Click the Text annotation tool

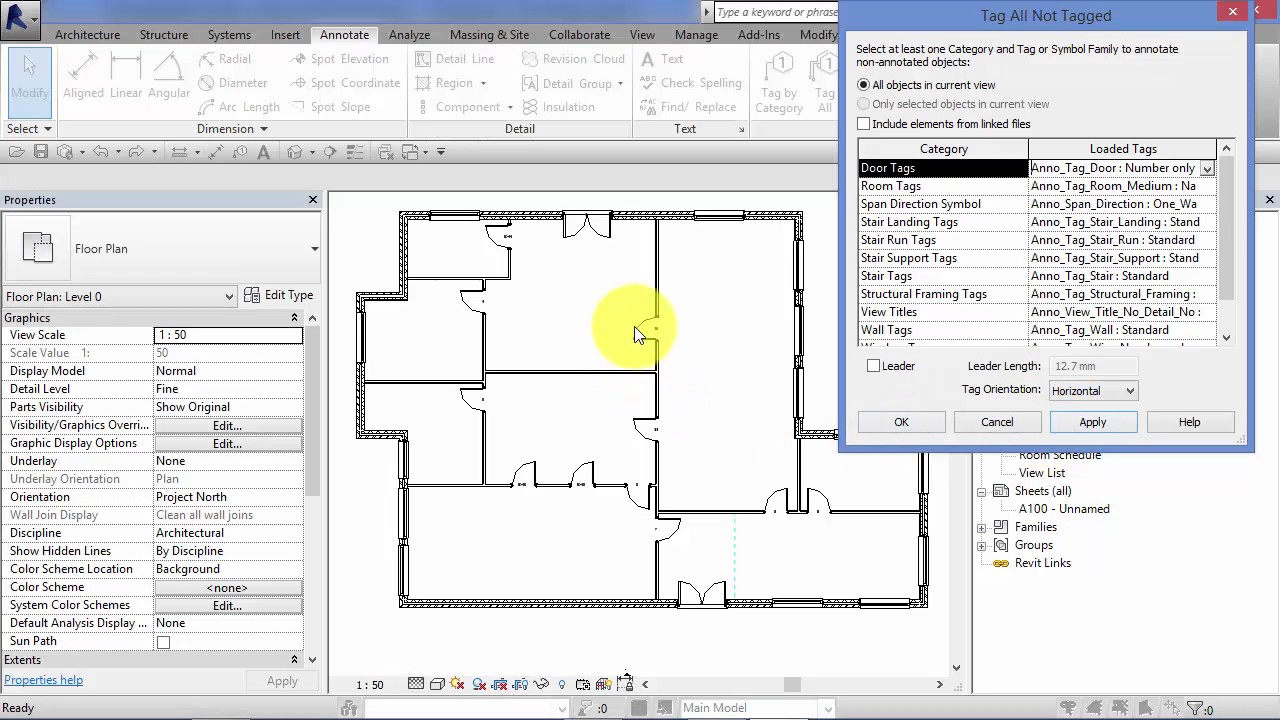(662, 59)
